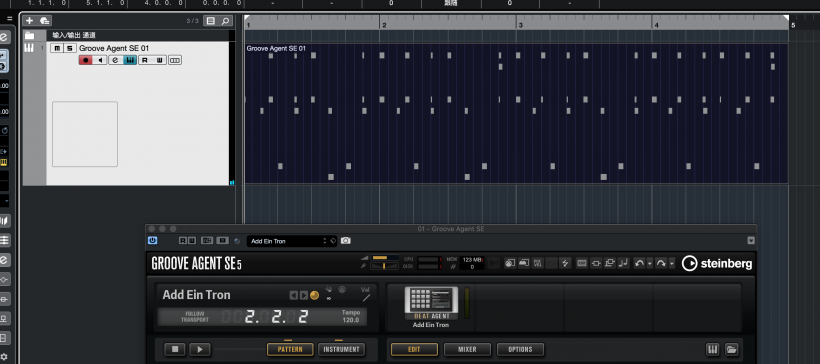Toggle write automation W on track

(x=160, y=60)
